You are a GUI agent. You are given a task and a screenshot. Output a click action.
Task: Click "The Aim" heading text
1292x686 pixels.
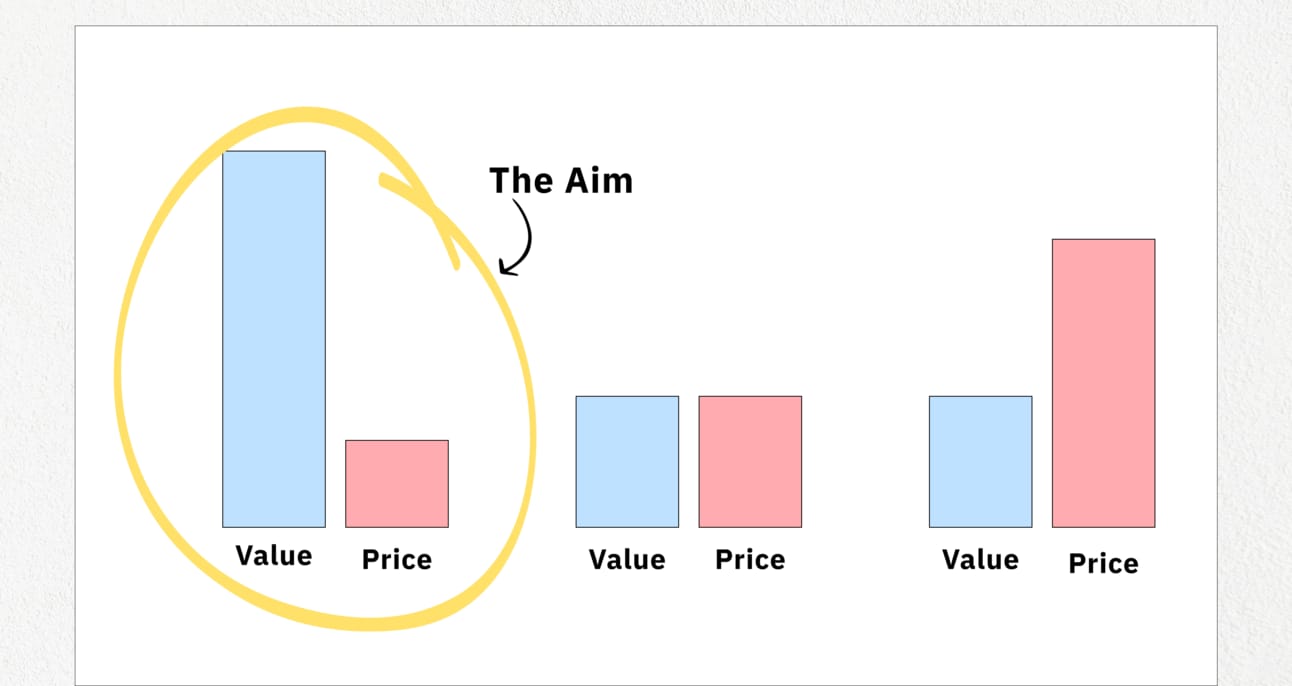561,181
